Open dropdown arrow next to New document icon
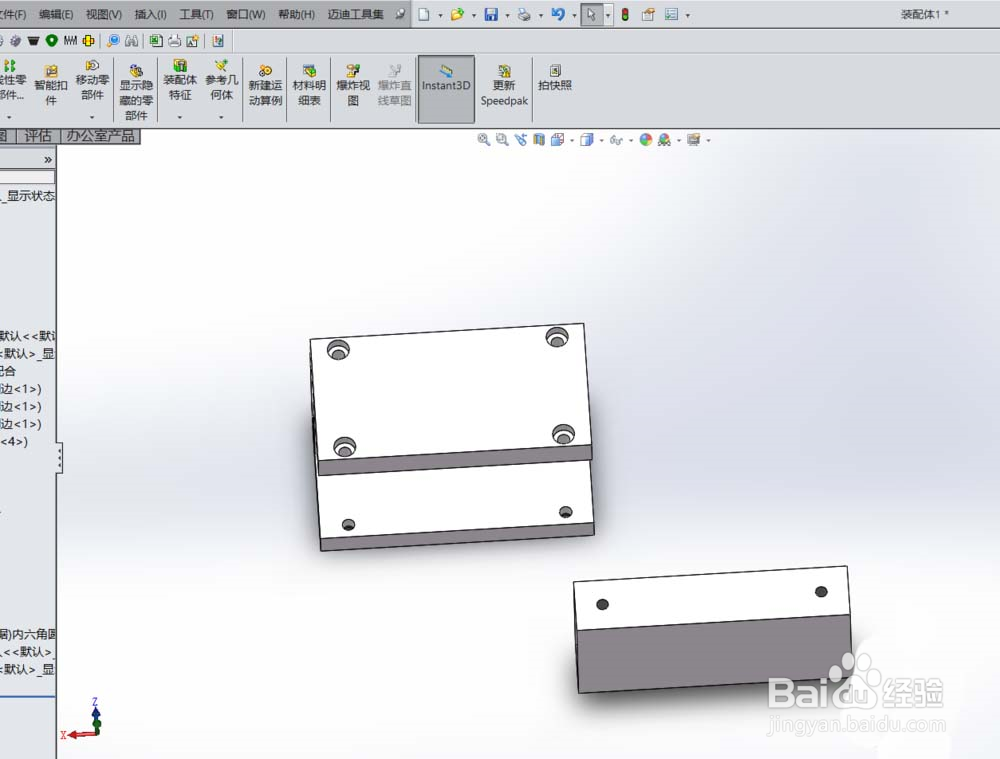The width and height of the screenshot is (1000, 759). coord(440,15)
